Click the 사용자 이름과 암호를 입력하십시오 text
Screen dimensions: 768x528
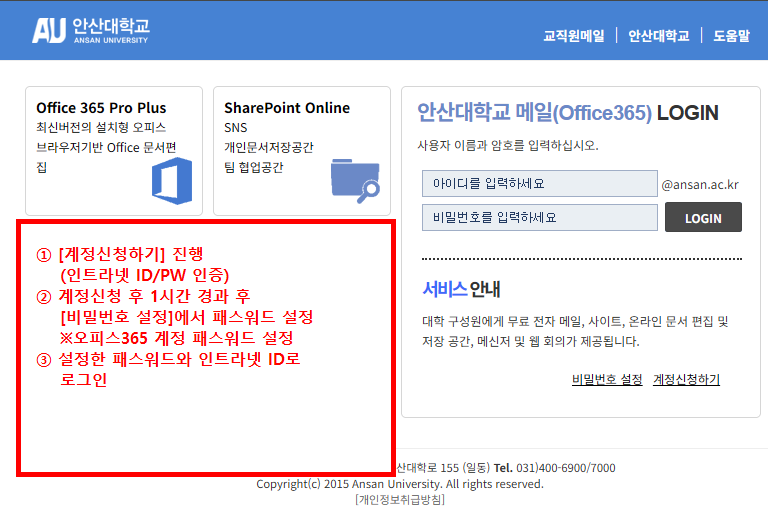click(508, 145)
